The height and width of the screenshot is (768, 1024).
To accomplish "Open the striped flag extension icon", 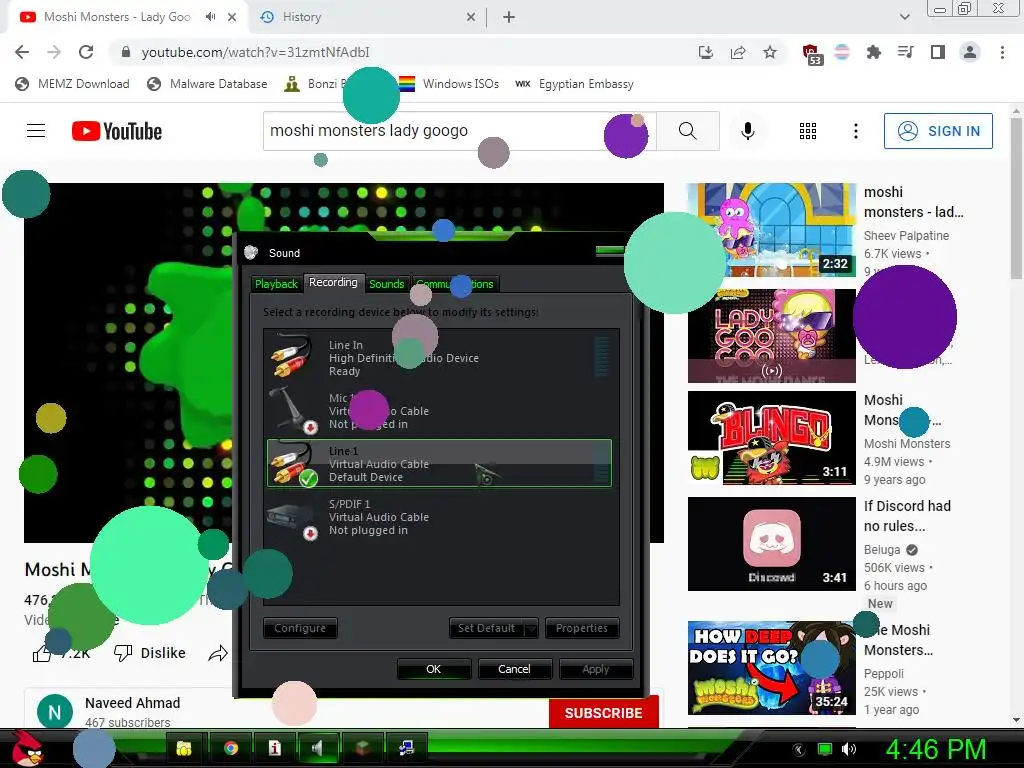I will [842, 52].
